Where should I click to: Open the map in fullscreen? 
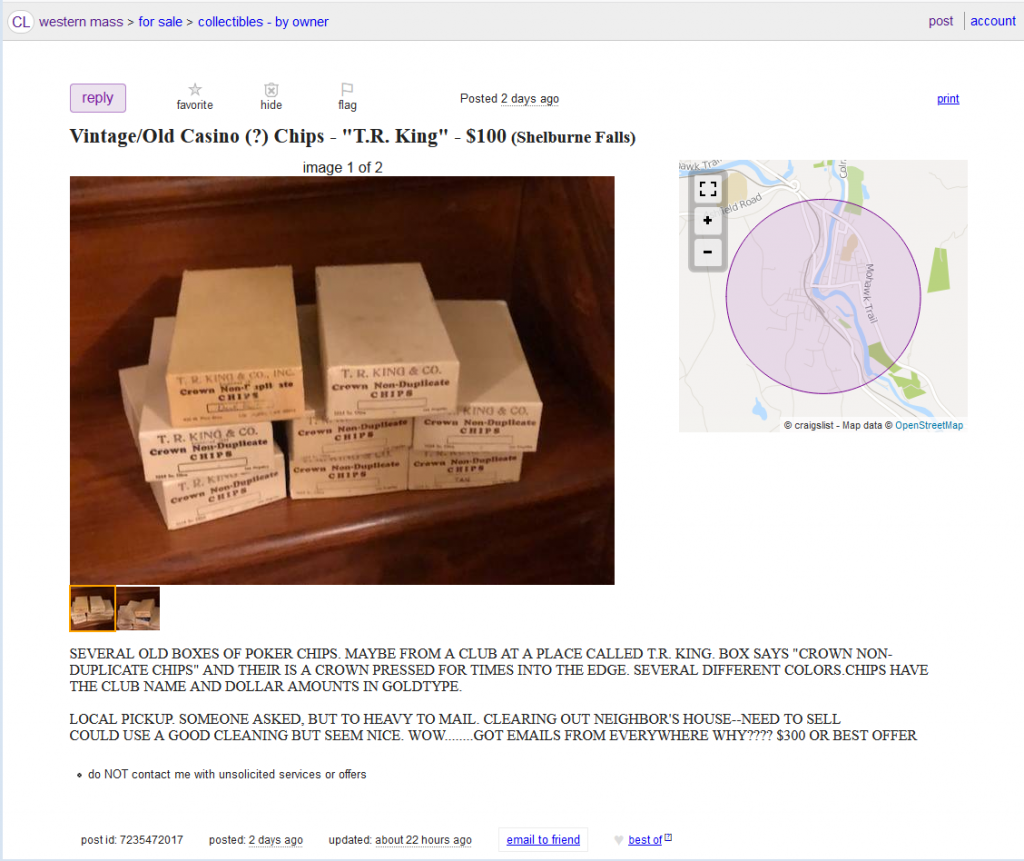pos(707,189)
